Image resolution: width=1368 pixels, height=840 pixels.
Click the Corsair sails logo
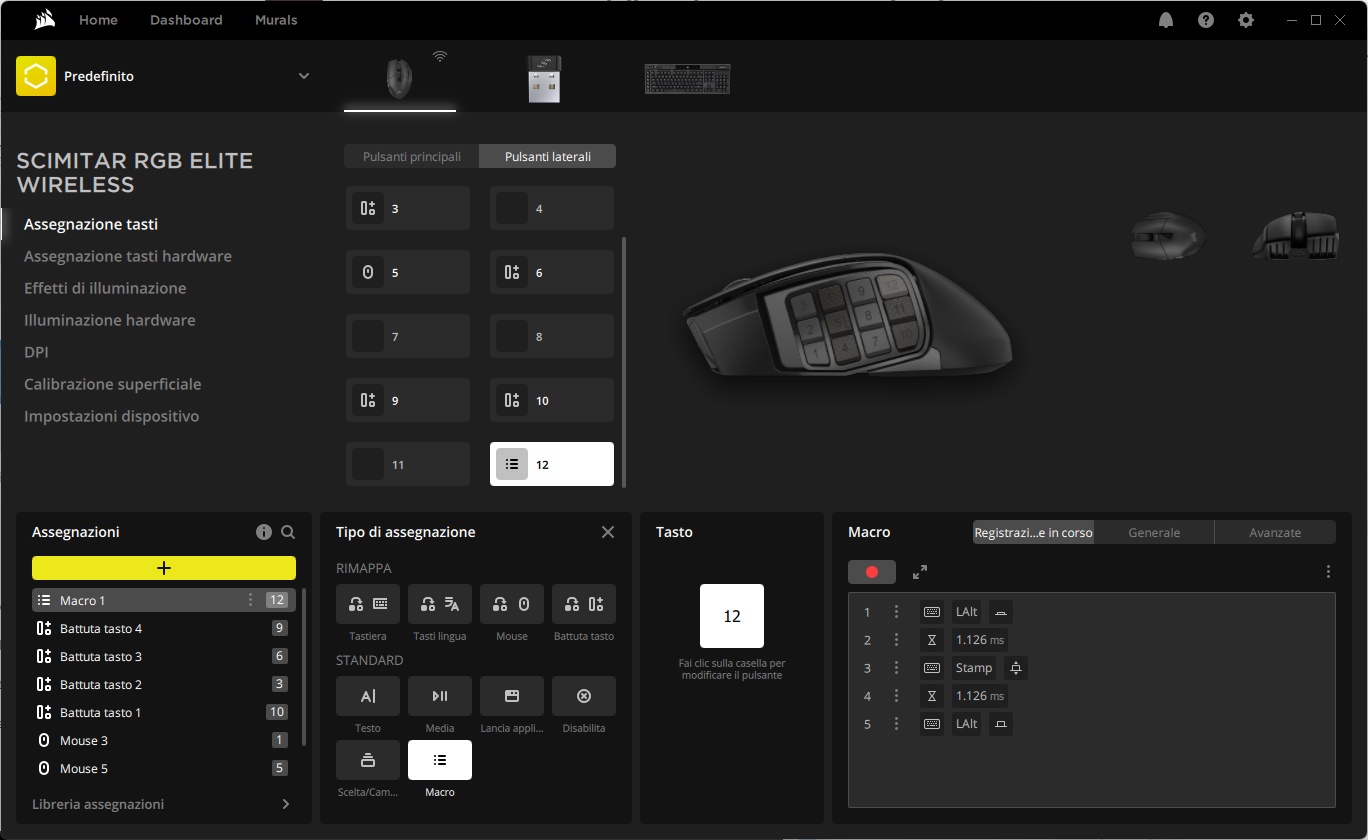(x=43, y=20)
